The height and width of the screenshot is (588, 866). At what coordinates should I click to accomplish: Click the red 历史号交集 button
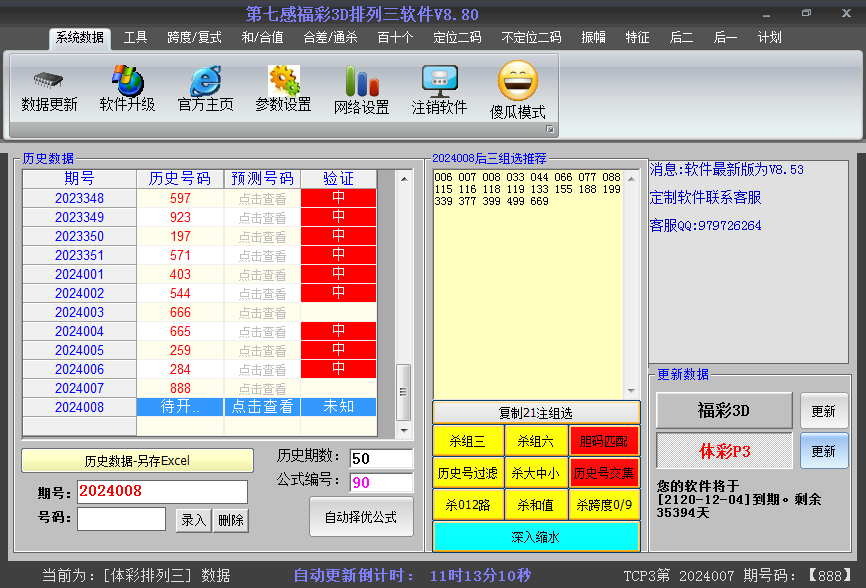point(604,473)
